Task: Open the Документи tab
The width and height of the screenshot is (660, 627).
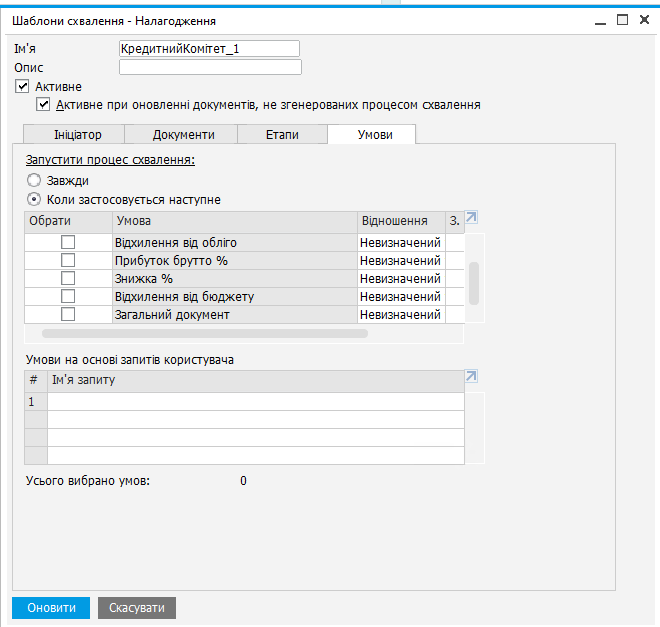Action: 183,135
